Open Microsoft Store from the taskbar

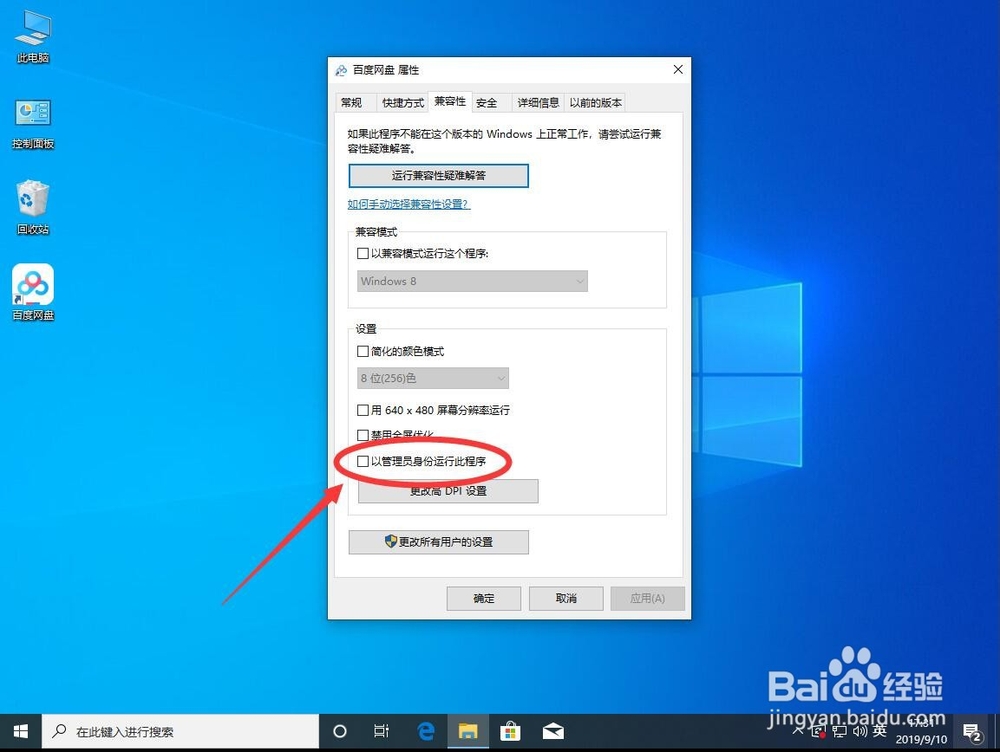[x=510, y=731]
